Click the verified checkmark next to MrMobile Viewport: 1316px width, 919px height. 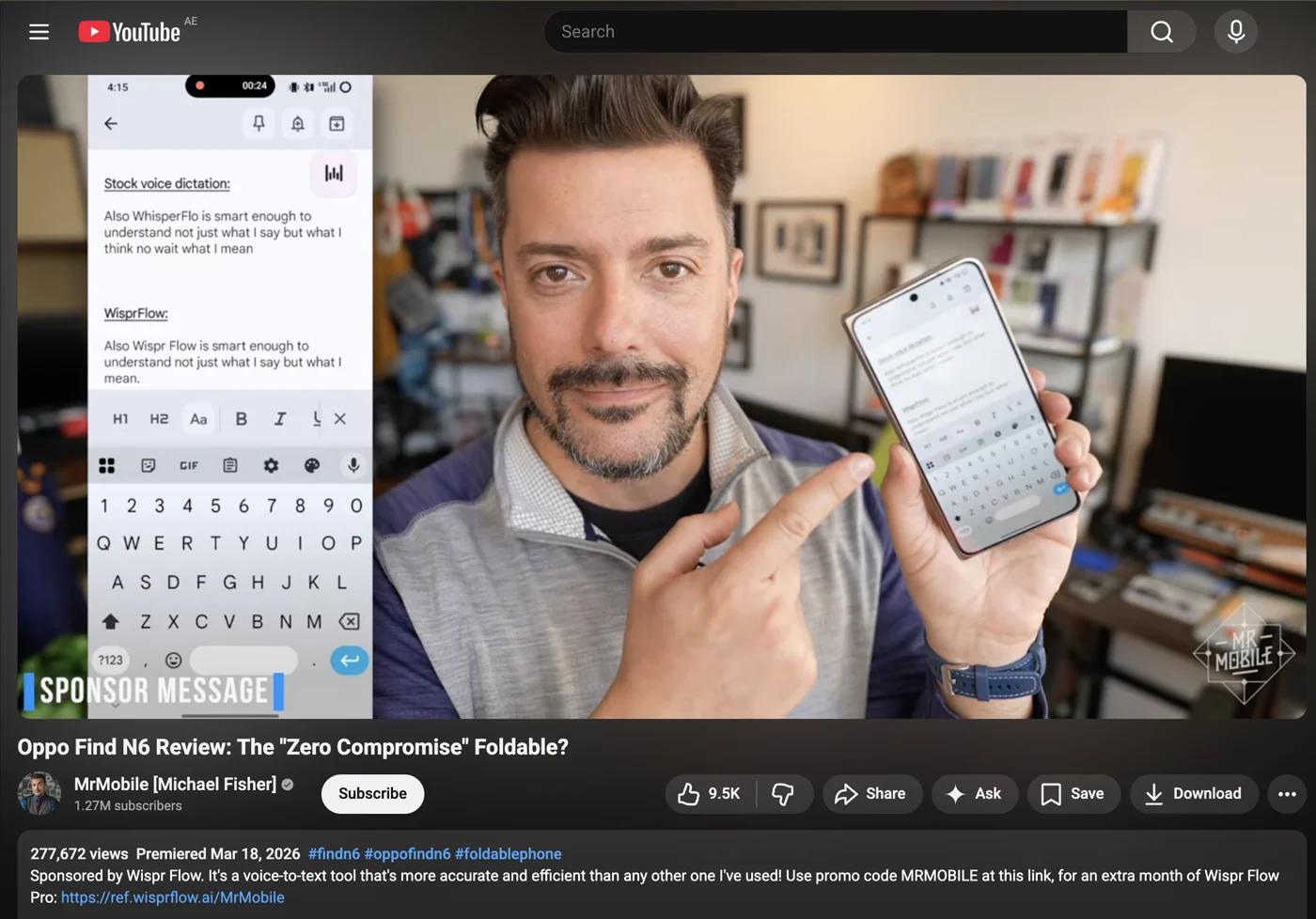[x=287, y=784]
